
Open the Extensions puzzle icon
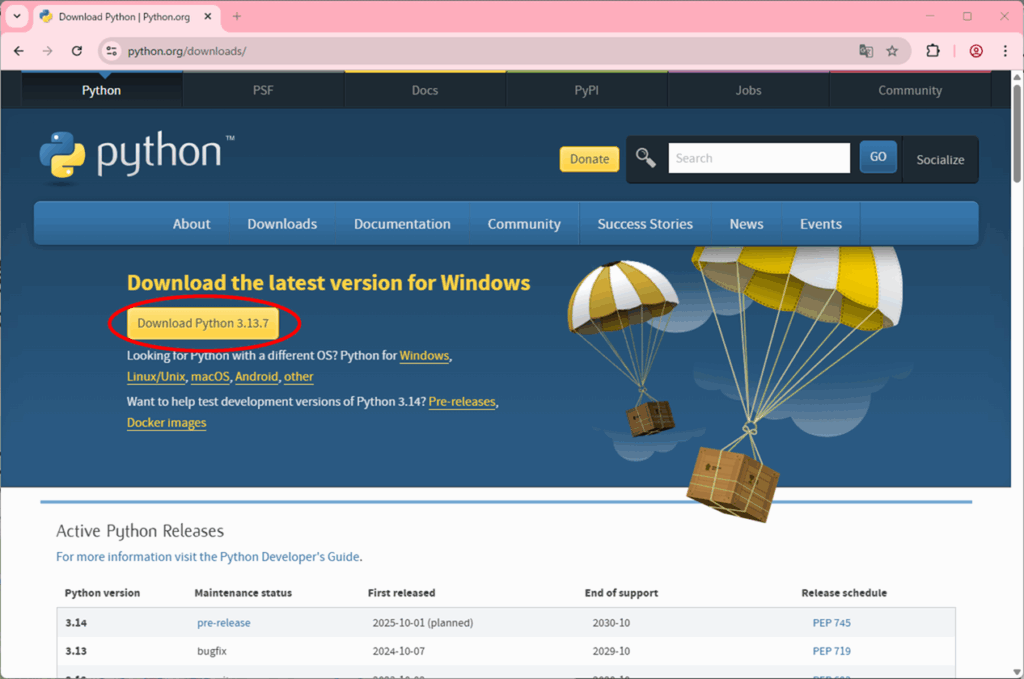coord(933,51)
